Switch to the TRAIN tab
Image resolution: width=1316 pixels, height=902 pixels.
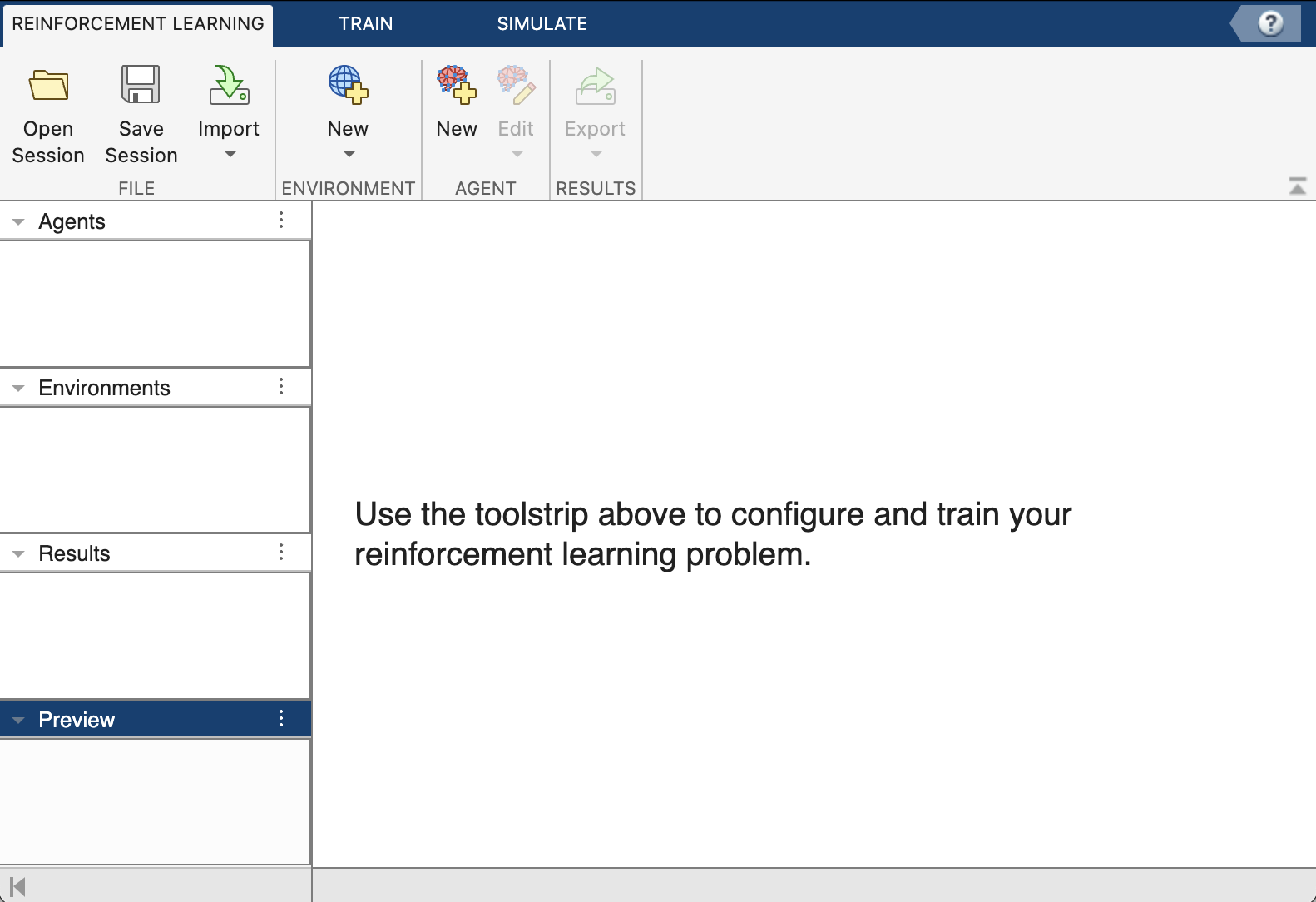[x=365, y=23]
